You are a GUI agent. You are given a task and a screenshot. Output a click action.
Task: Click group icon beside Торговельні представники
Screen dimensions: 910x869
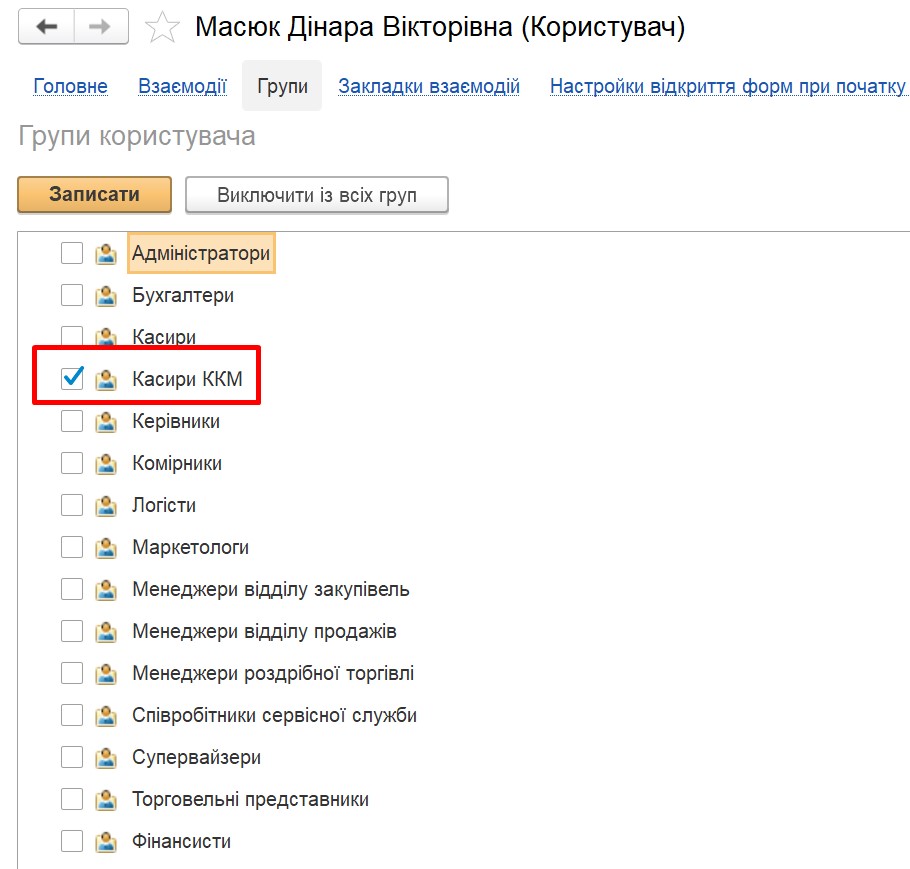pos(106,799)
